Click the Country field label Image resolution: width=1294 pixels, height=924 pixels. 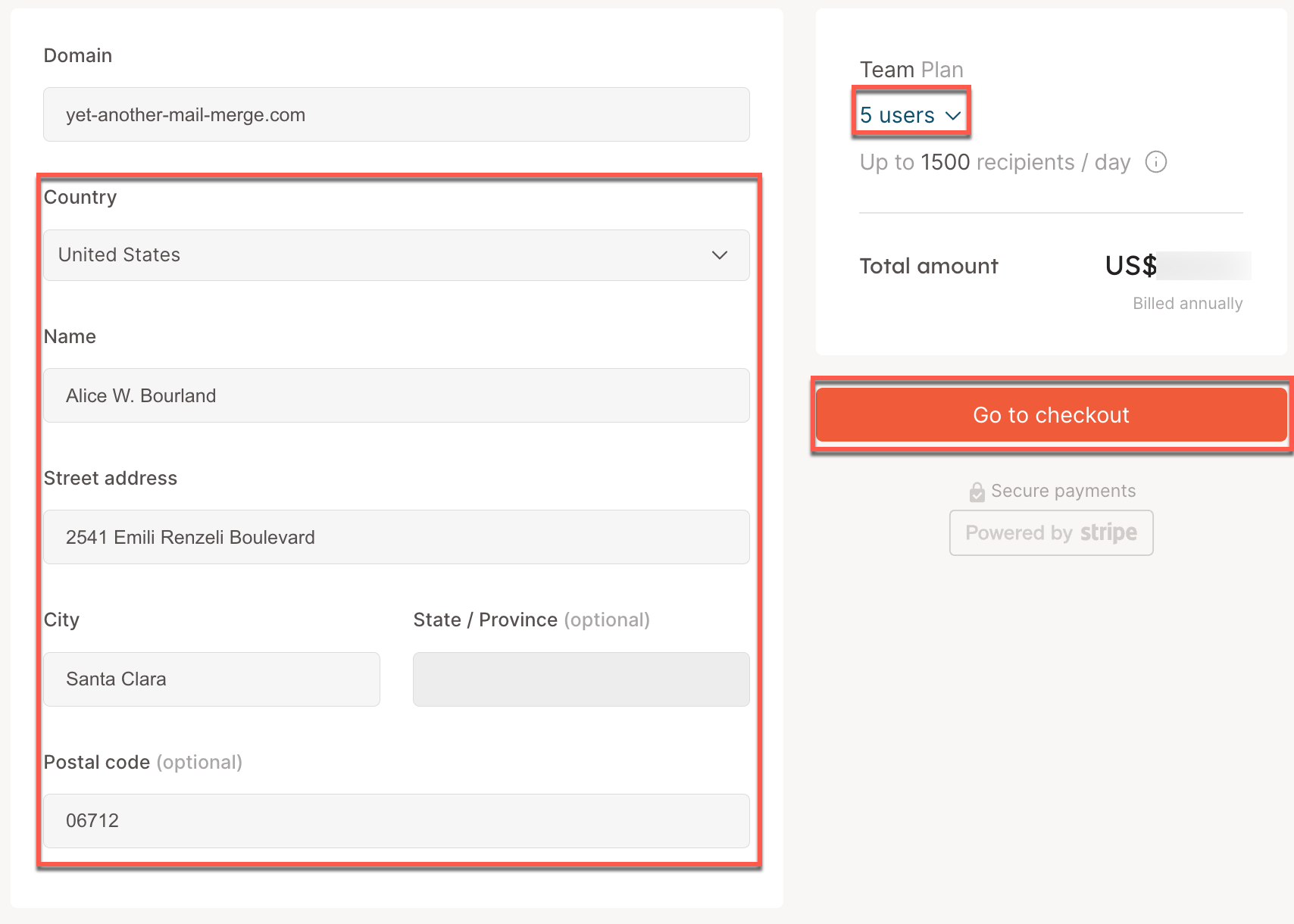(80, 198)
